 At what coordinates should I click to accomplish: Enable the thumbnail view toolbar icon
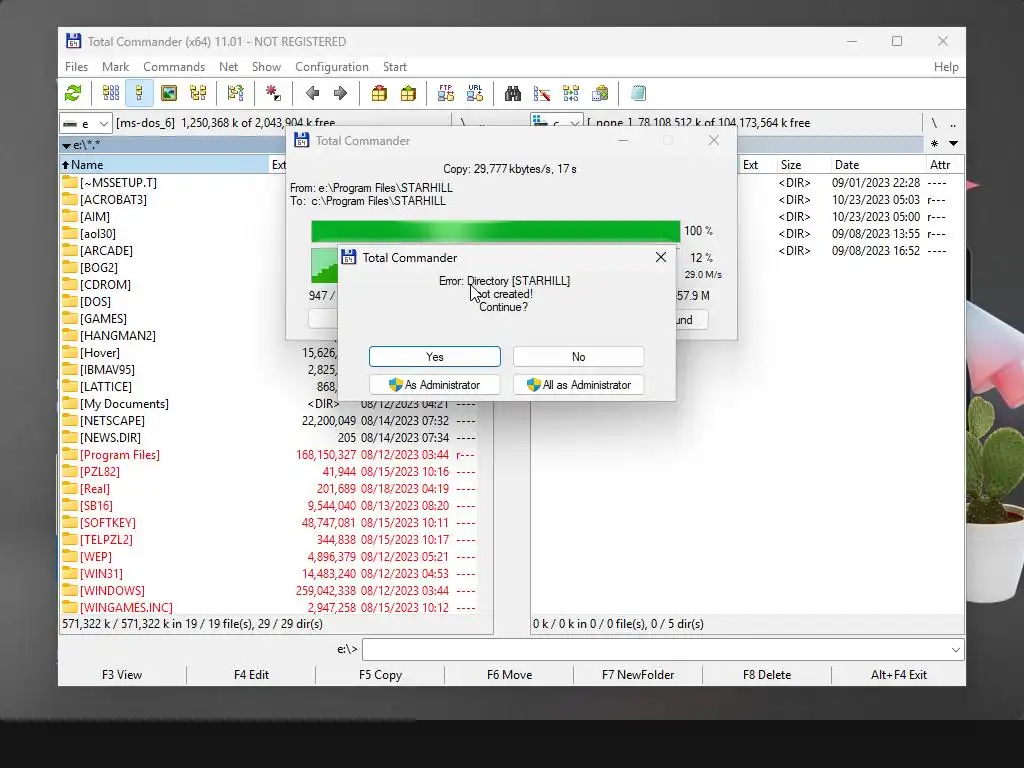coord(169,93)
